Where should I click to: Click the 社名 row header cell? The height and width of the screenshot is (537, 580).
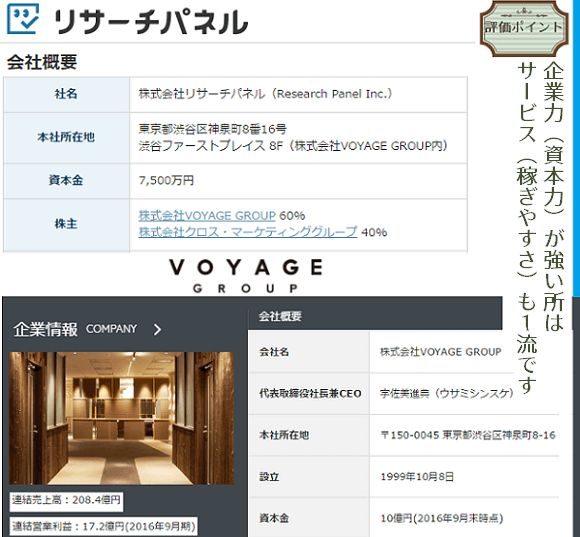pyautogui.click(x=67, y=94)
